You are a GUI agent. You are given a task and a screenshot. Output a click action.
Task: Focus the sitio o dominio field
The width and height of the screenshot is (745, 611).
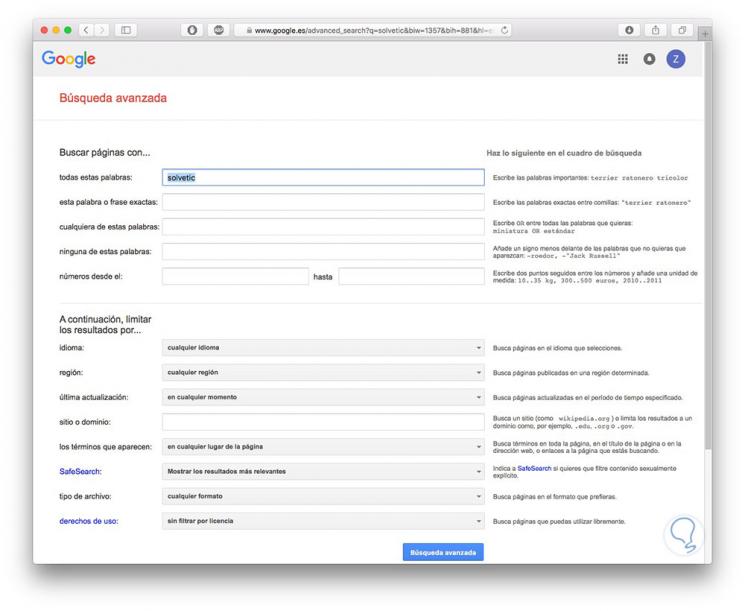[x=323, y=422]
